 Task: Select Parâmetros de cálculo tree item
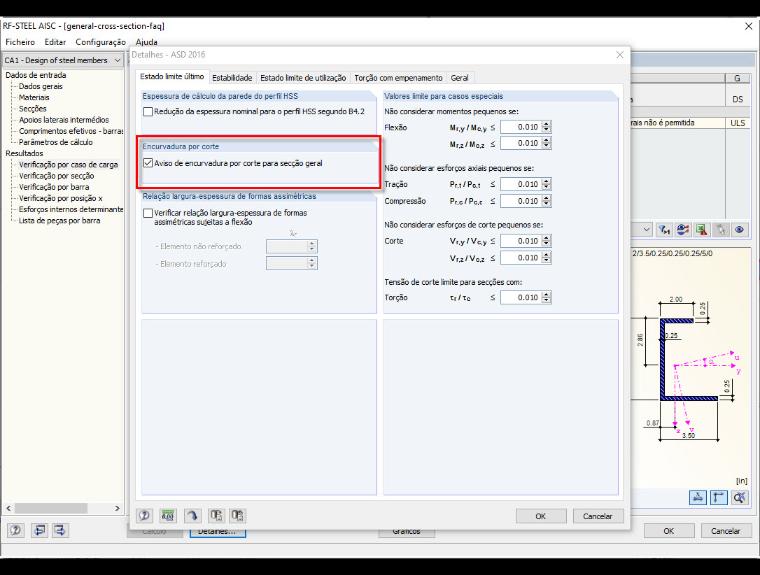[56, 142]
